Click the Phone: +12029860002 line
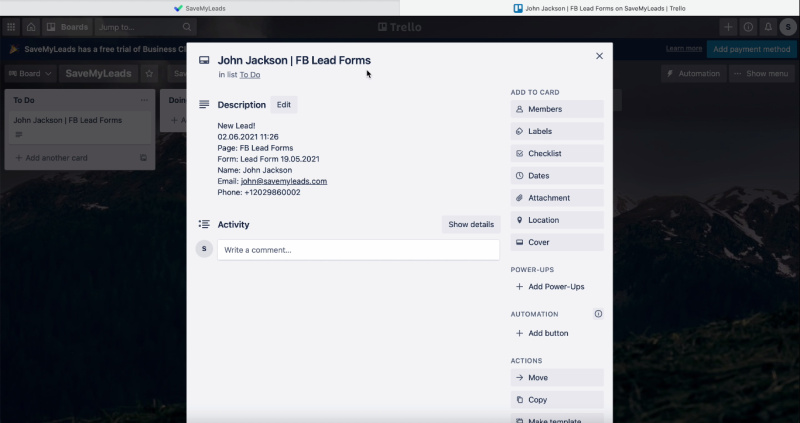The width and height of the screenshot is (800, 423). click(259, 192)
